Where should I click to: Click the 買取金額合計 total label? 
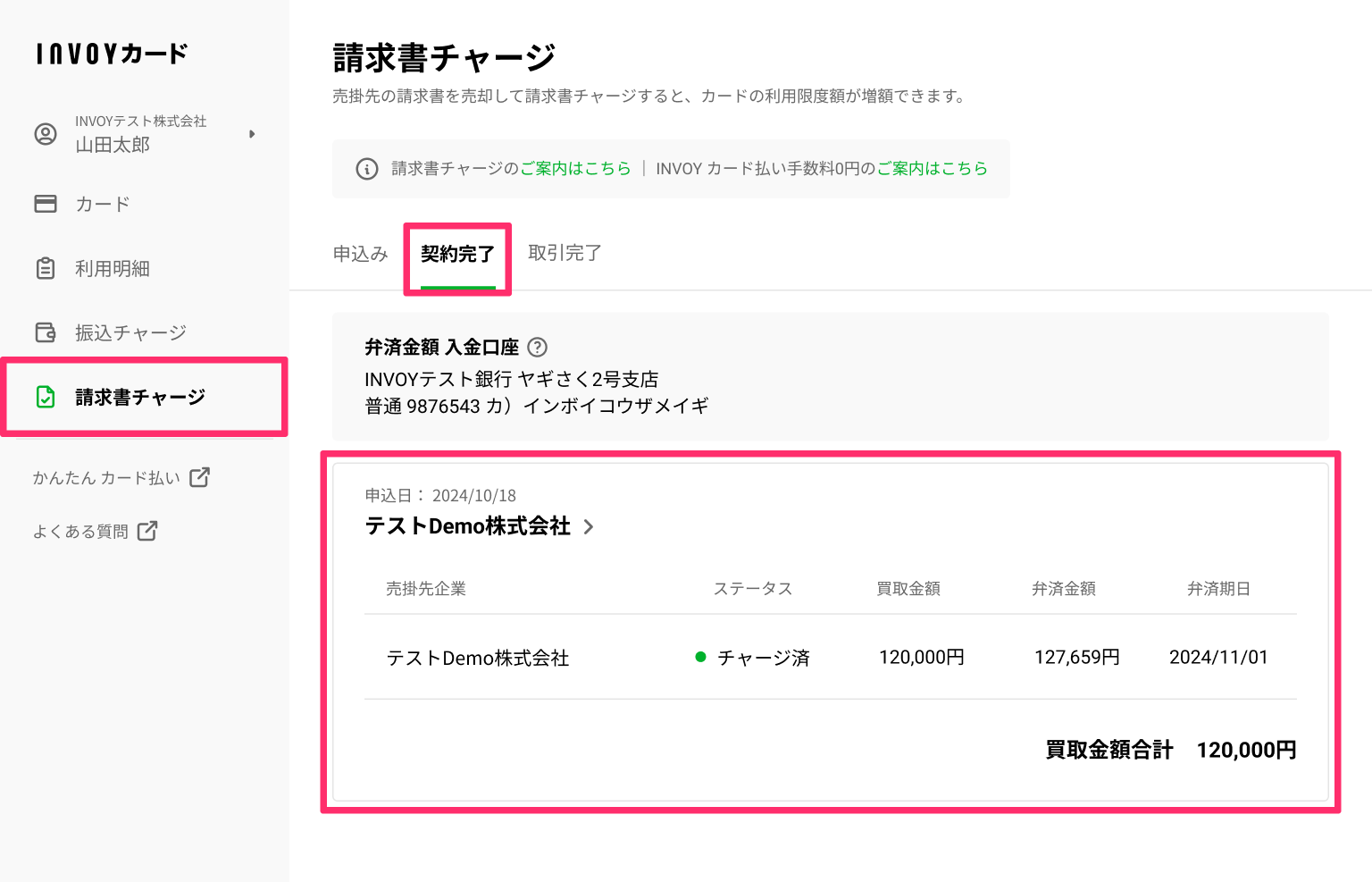tap(1109, 750)
